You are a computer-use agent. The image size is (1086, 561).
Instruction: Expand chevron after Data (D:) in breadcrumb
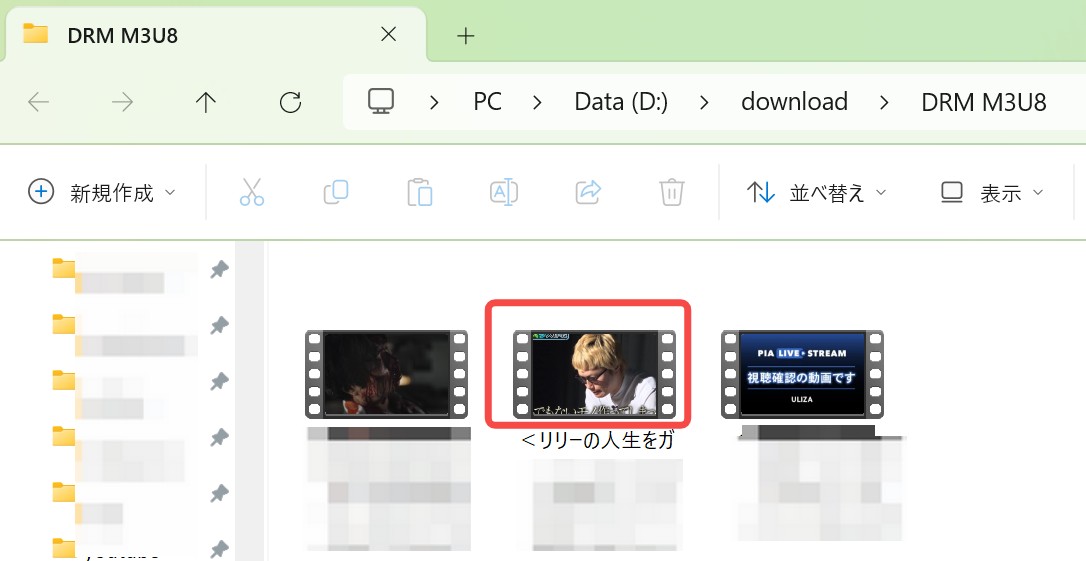(x=704, y=103)
